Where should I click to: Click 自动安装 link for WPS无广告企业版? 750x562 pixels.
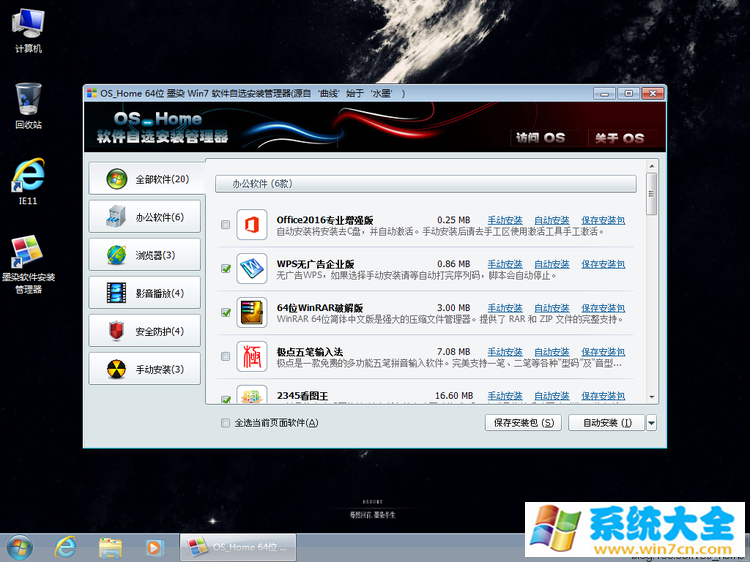tap(551, 264)
